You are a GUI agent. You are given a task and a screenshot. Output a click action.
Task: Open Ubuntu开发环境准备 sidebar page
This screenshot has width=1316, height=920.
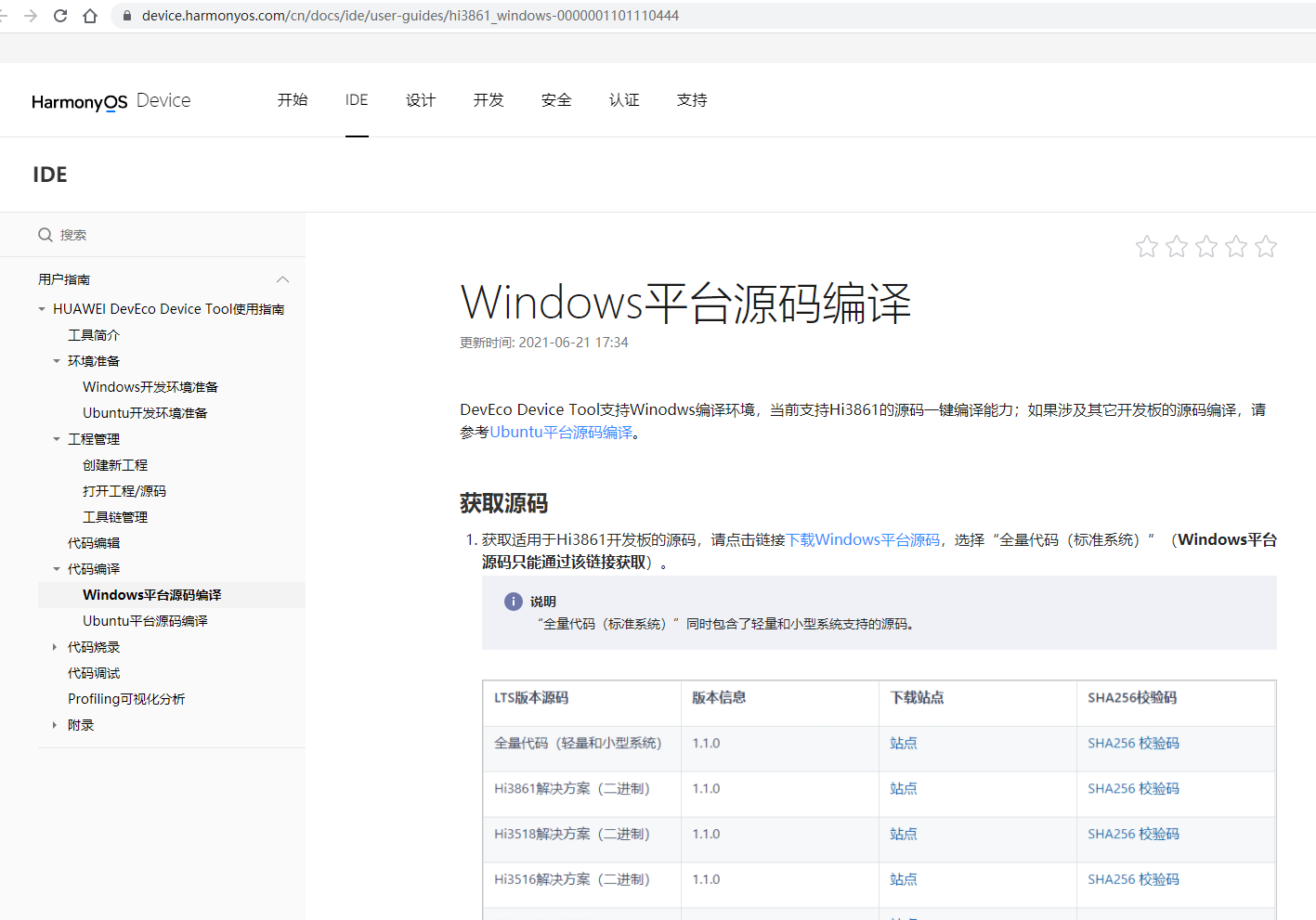point(145,413)
